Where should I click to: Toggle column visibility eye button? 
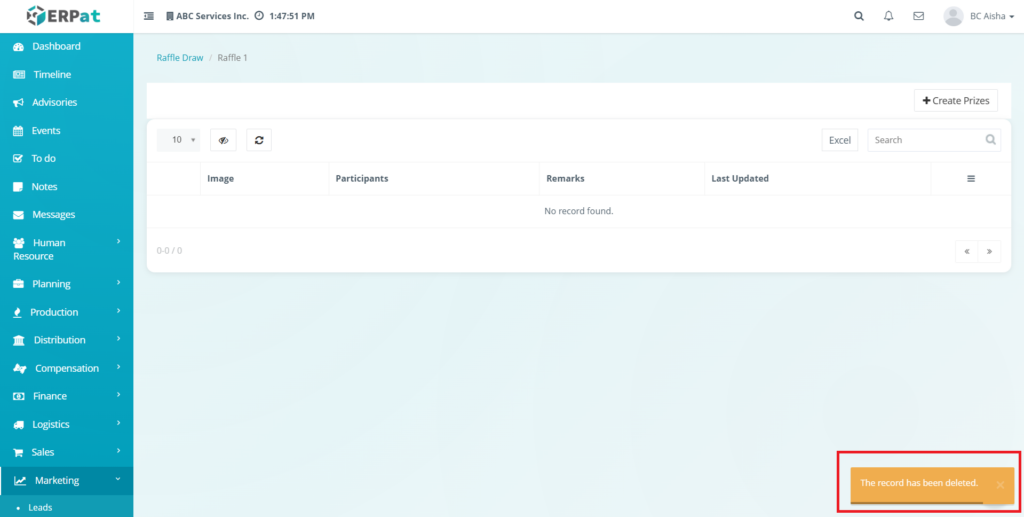point(223,140)
